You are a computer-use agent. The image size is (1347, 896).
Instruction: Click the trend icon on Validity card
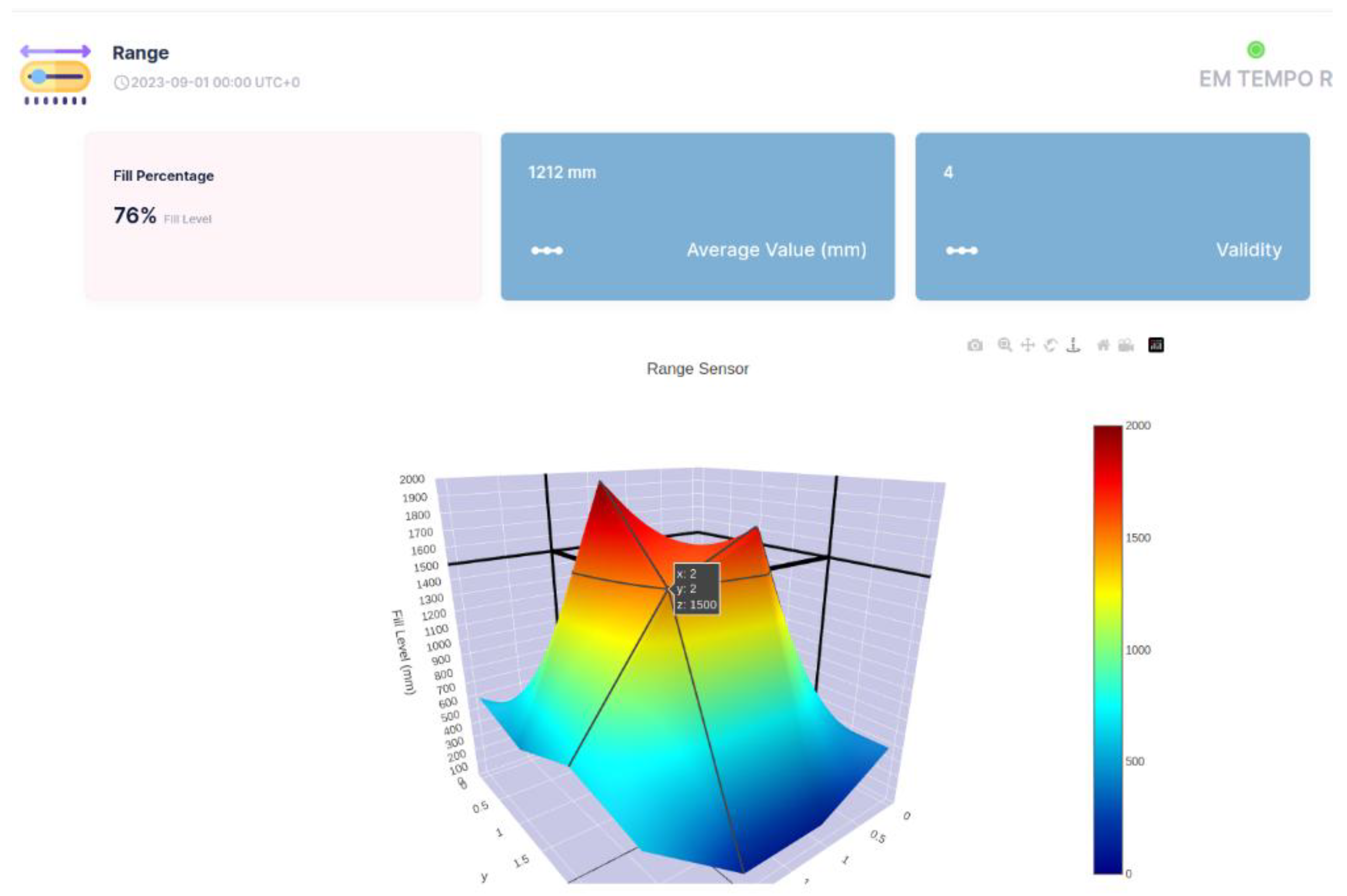pos(962,250)
